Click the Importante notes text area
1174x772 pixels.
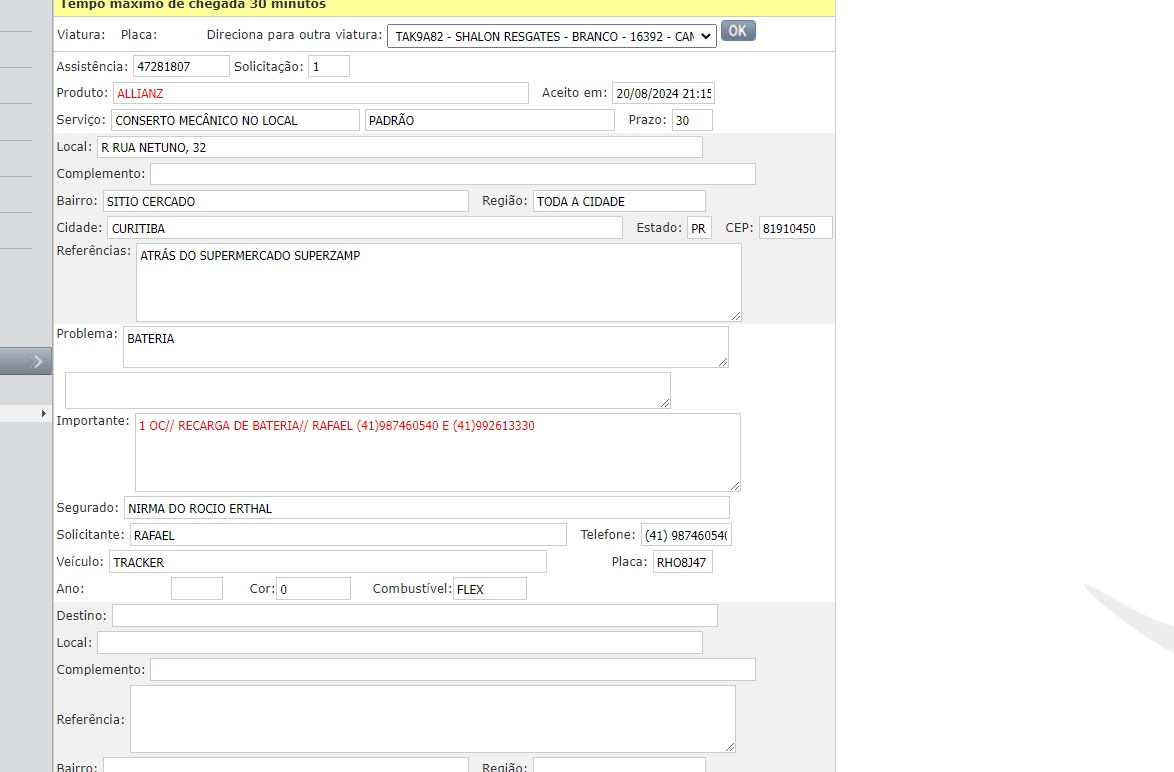[x=438, y=452]
